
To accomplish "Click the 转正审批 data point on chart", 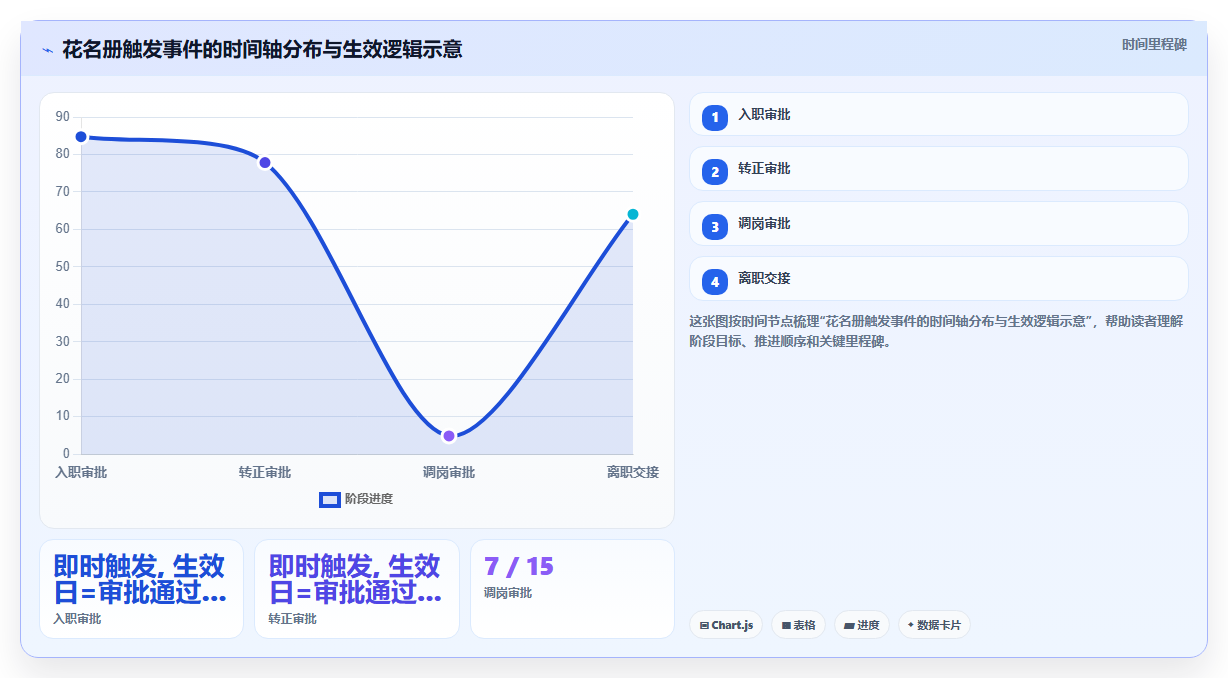I will click(265, 163).
